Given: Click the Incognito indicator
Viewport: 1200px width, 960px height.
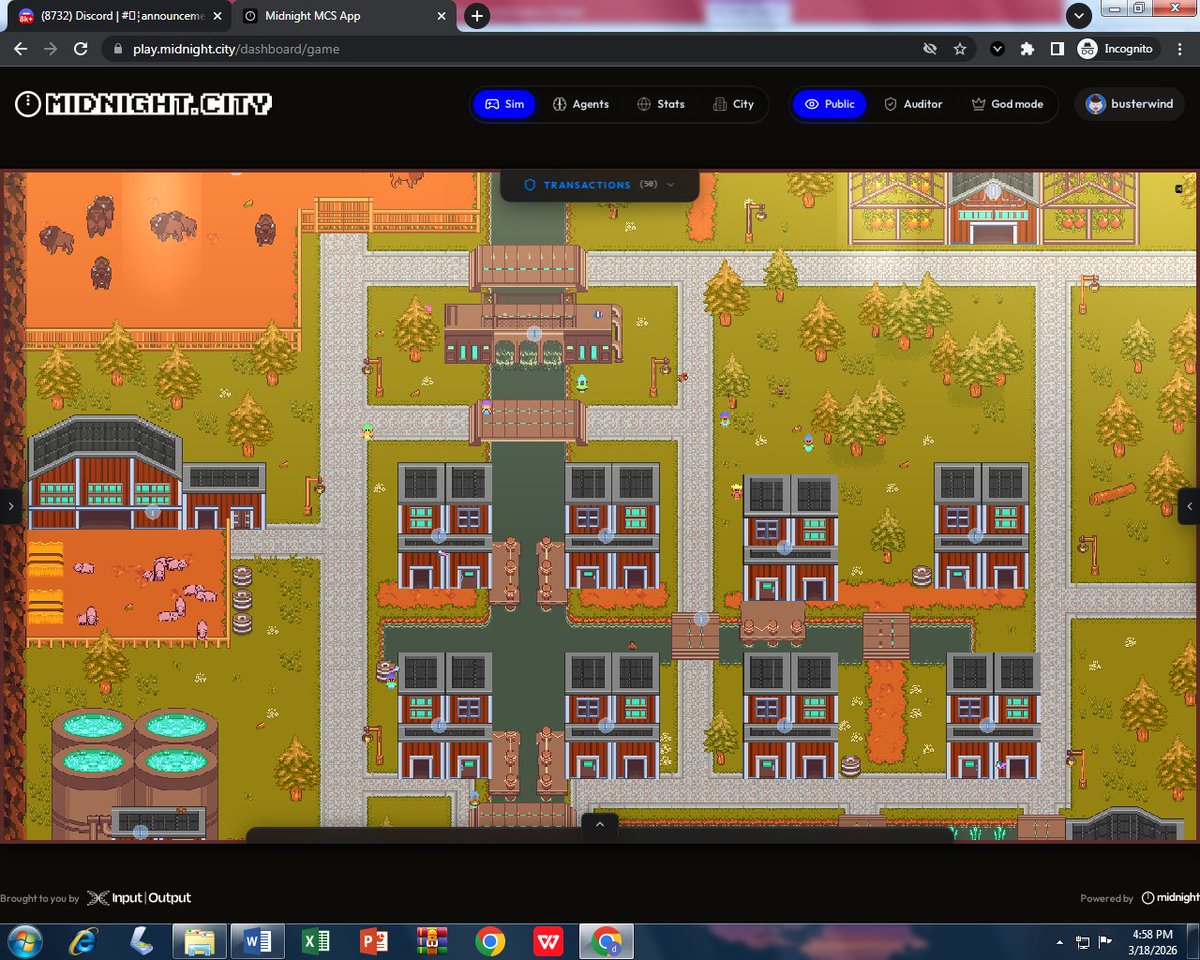Looking at the screenshot, I should tap(1116, 48).
